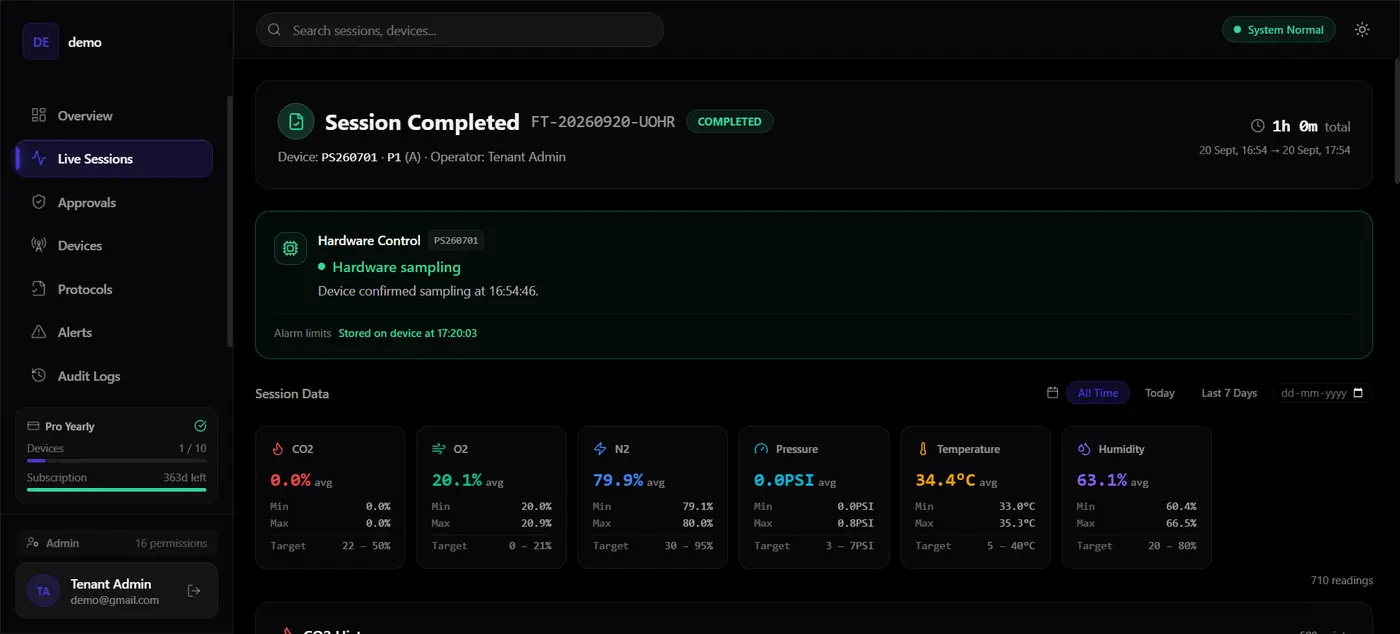The image size is (1400, 634).
Task: Click the DE tenant logo badge
Action: click(41, 42)
